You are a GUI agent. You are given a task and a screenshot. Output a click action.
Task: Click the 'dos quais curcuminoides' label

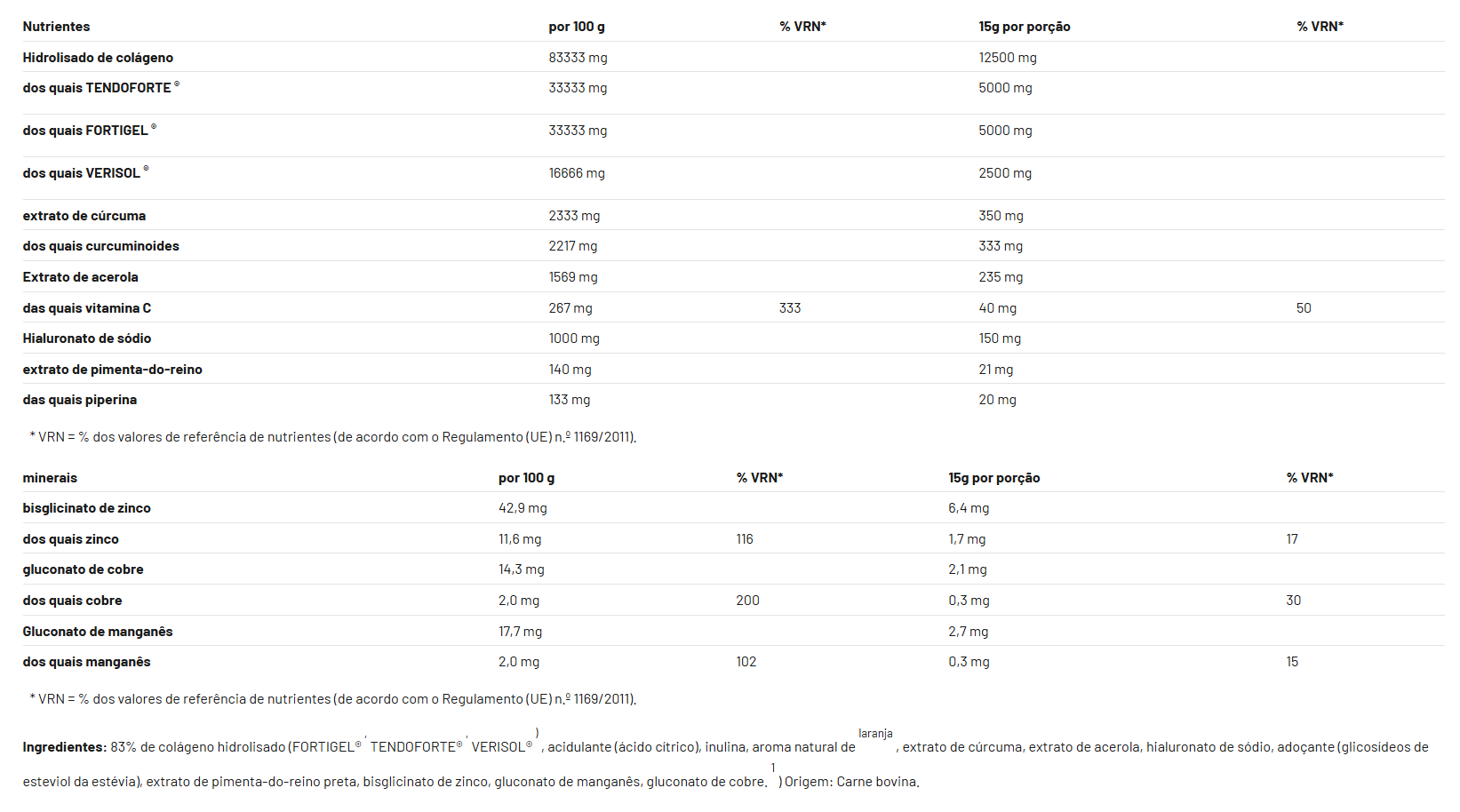100,246
